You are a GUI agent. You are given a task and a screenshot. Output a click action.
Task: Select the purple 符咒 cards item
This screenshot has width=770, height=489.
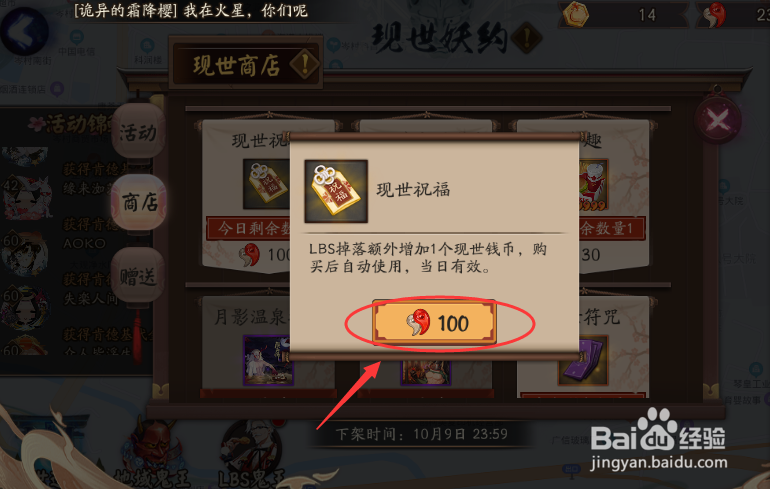click(584, 360)
